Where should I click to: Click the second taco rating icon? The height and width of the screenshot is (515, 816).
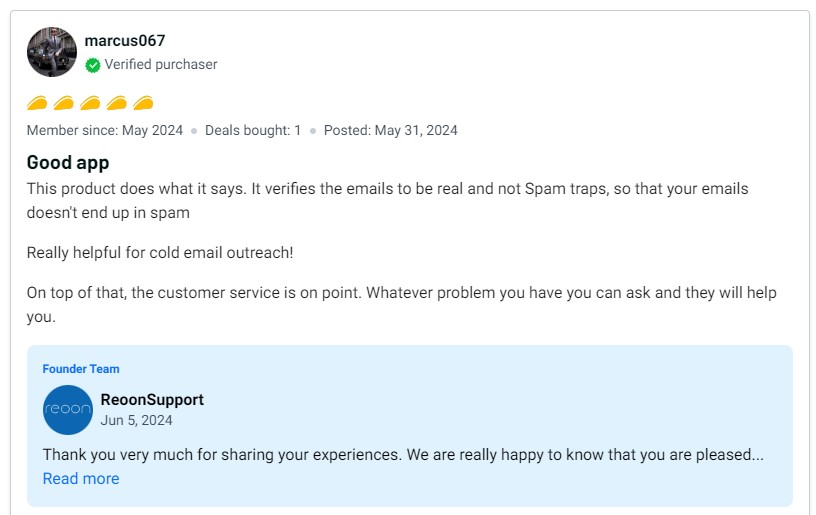[x=64, y=103]
